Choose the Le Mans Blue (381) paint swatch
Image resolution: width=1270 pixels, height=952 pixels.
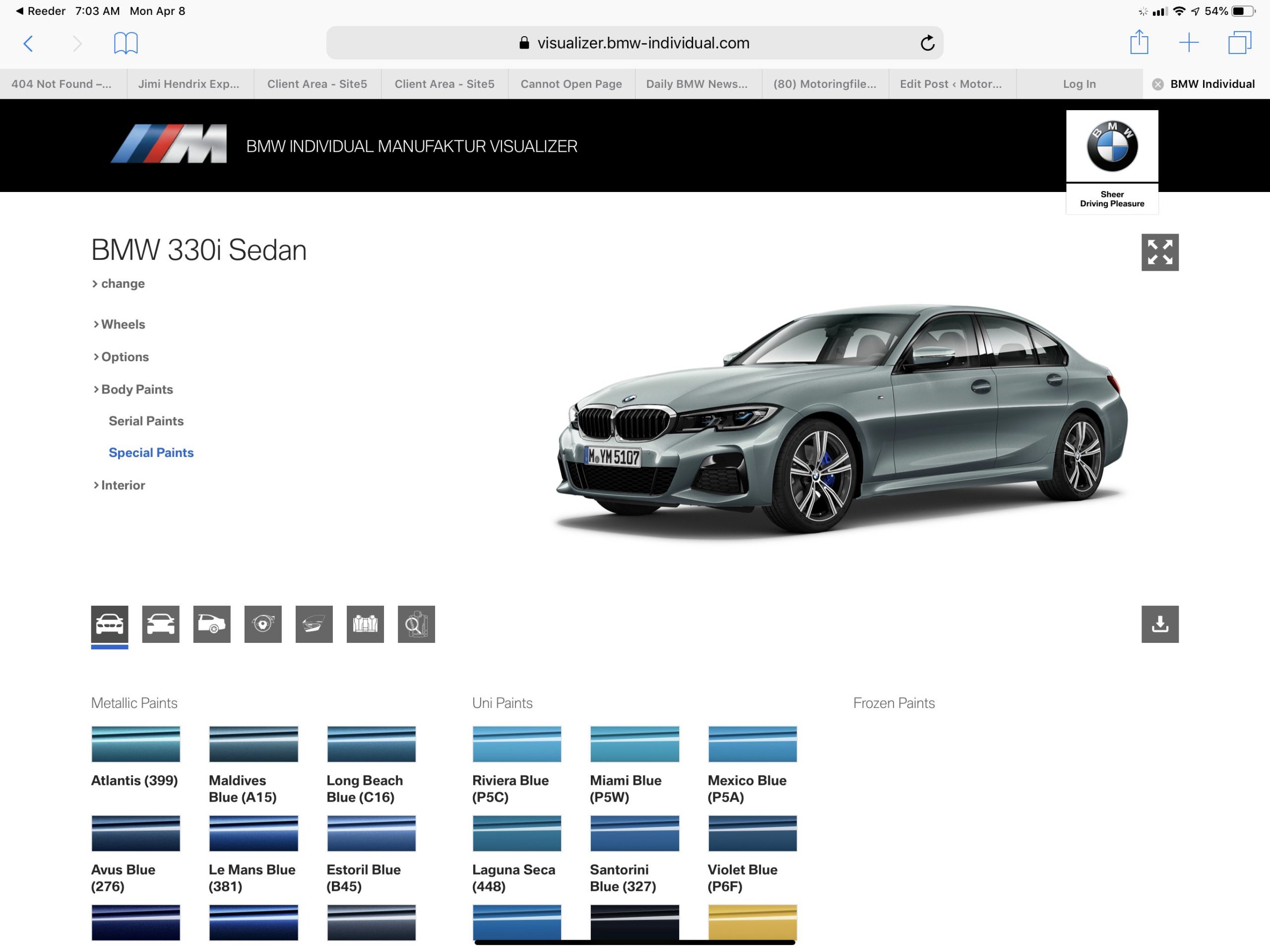click(253, 833)
